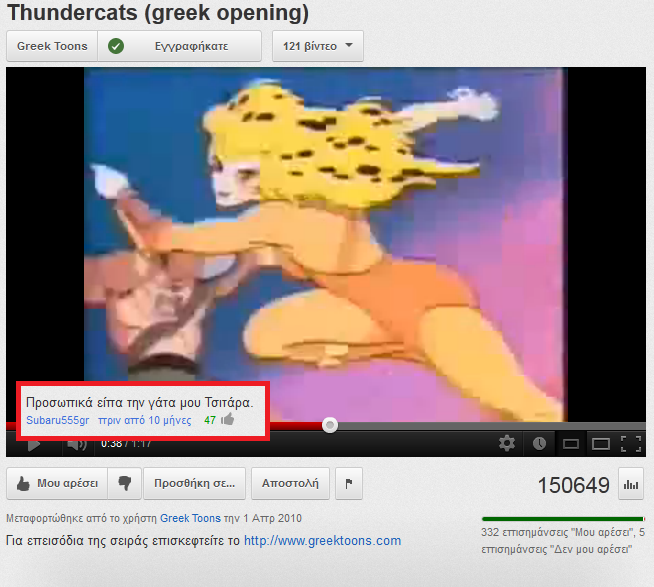Viewport: 654px width, 587px height.
Task: Click the video progress scrubber handle
Action: (330, 425)
